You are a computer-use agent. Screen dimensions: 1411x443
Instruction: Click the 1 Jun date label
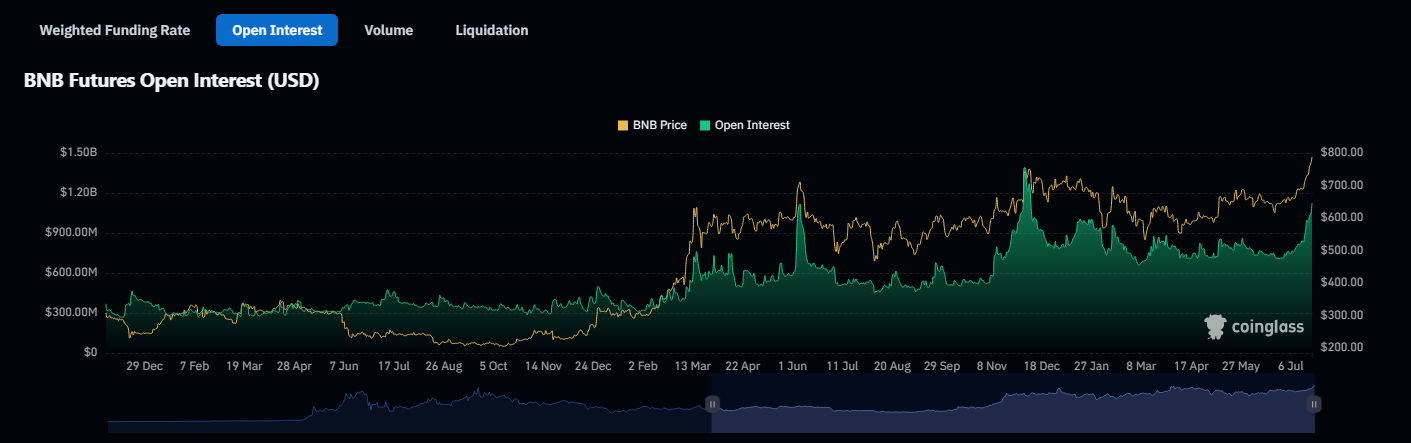click(x=793, y=367)
